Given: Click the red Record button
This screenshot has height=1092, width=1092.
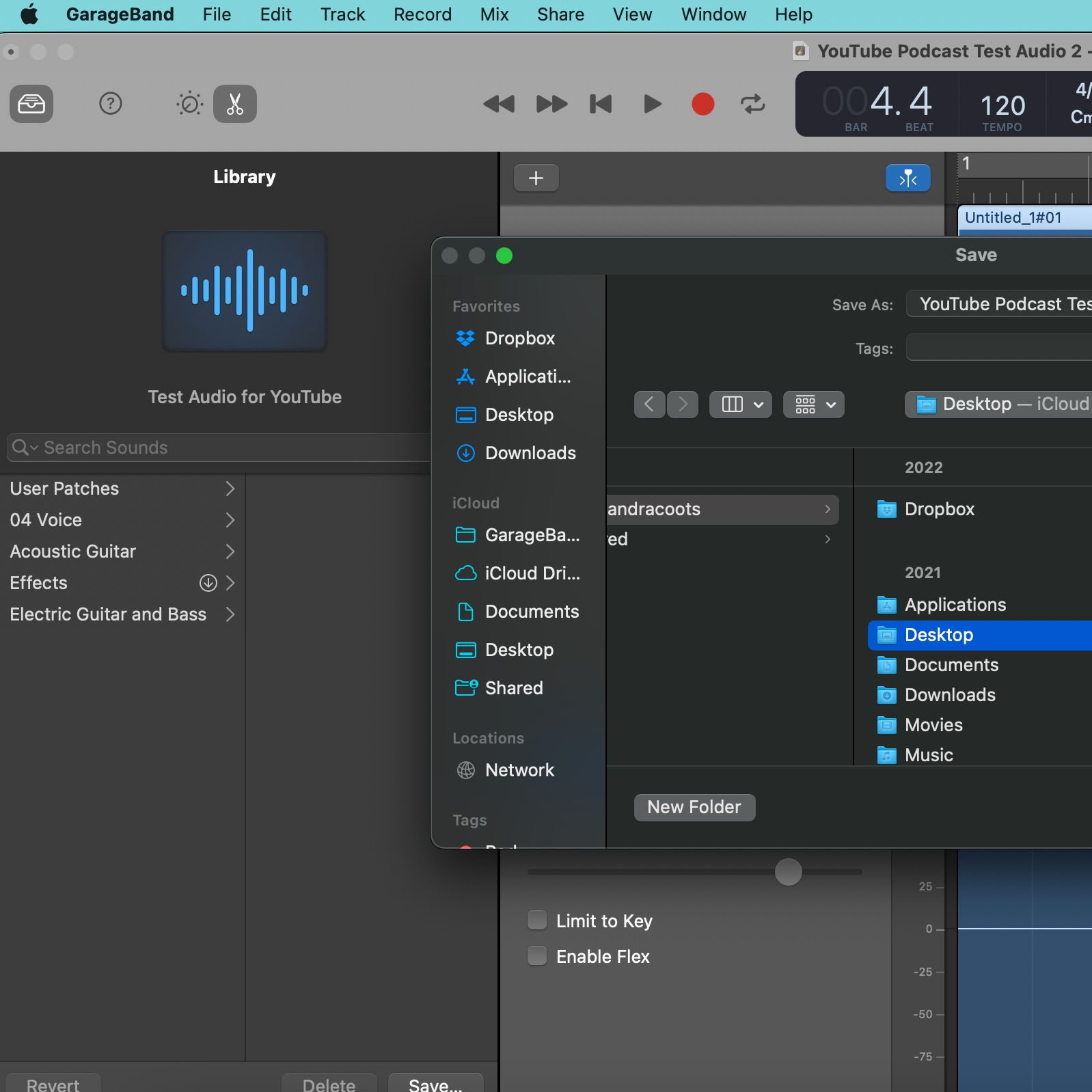Looking at the screenshot, I should [702, 104].
